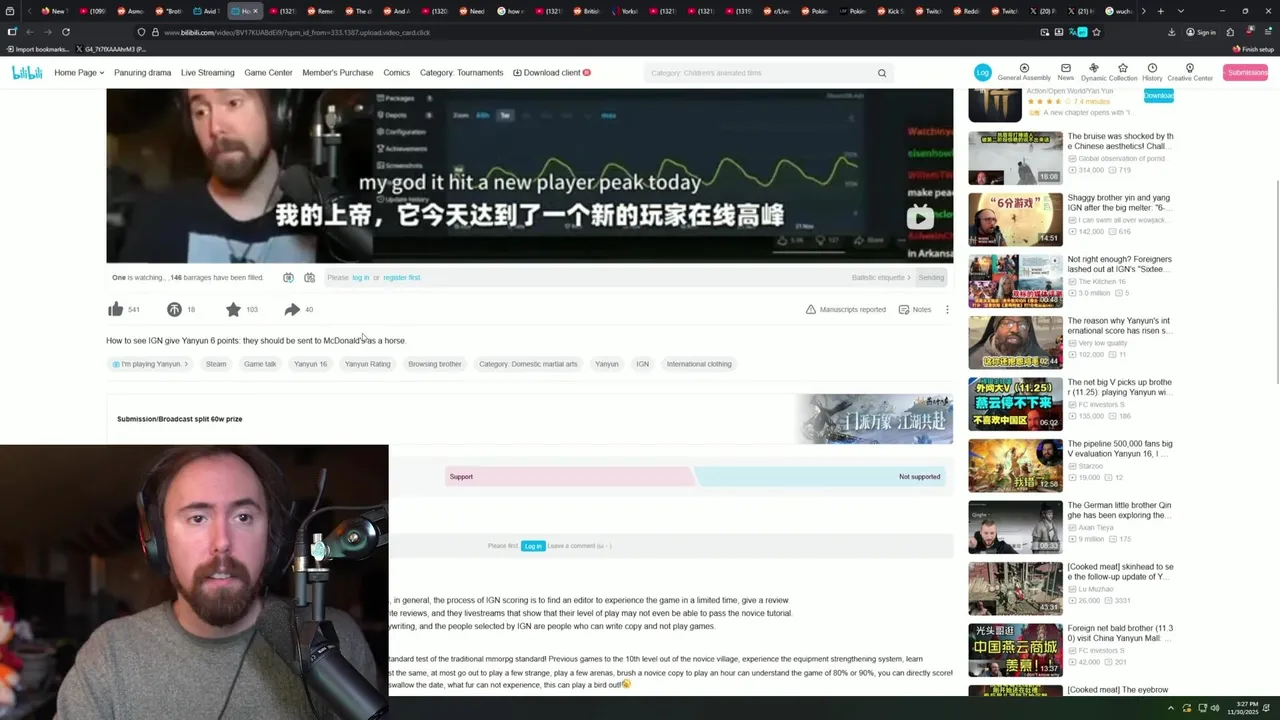The image size is (1280, 720).
Task: Bookmark this page with star icon
Action: click(x=1096, y=32)
